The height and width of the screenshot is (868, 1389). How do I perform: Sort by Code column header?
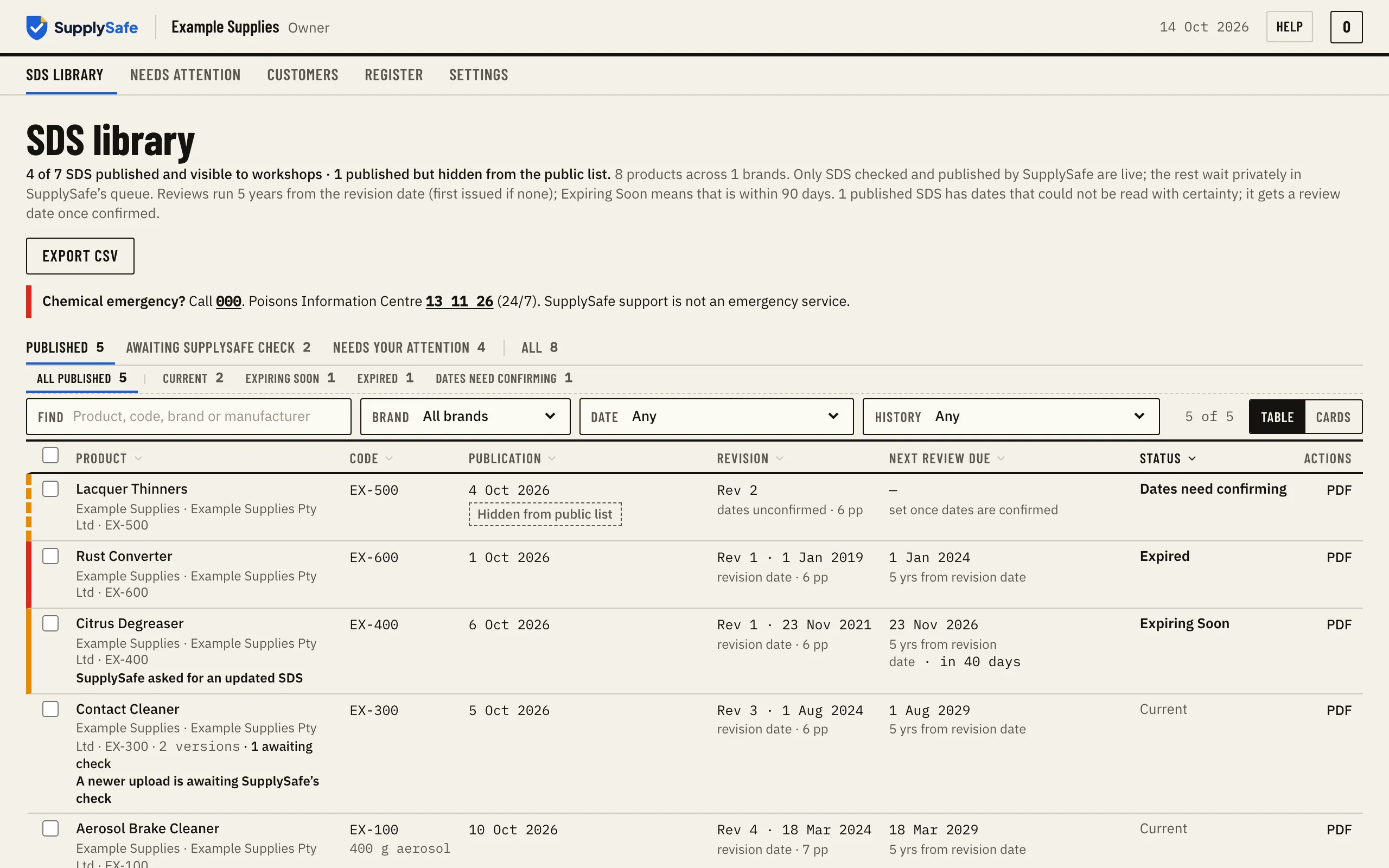371,459
